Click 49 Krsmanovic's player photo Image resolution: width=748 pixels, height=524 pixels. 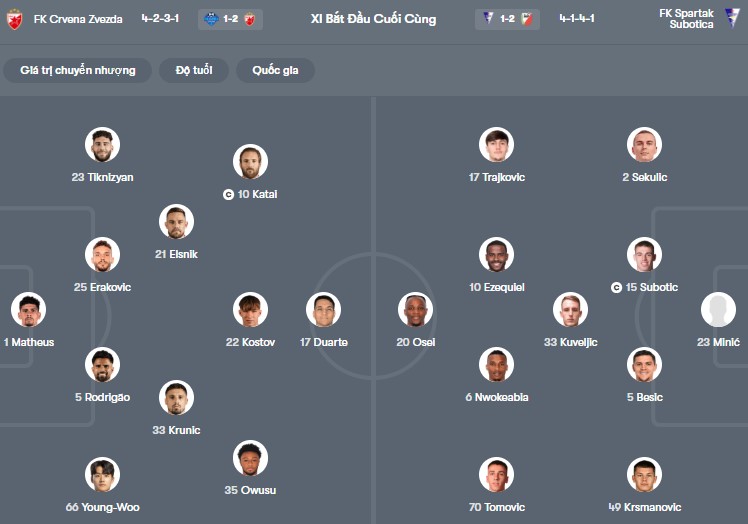644,475
